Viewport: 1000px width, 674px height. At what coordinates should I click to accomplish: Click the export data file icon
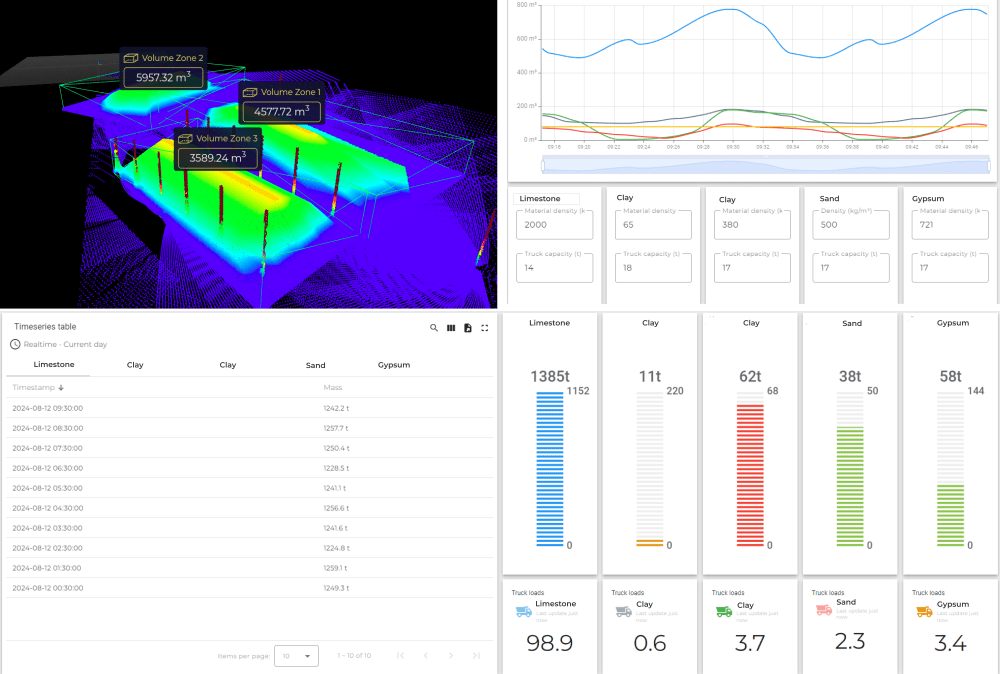coord(467,328)
